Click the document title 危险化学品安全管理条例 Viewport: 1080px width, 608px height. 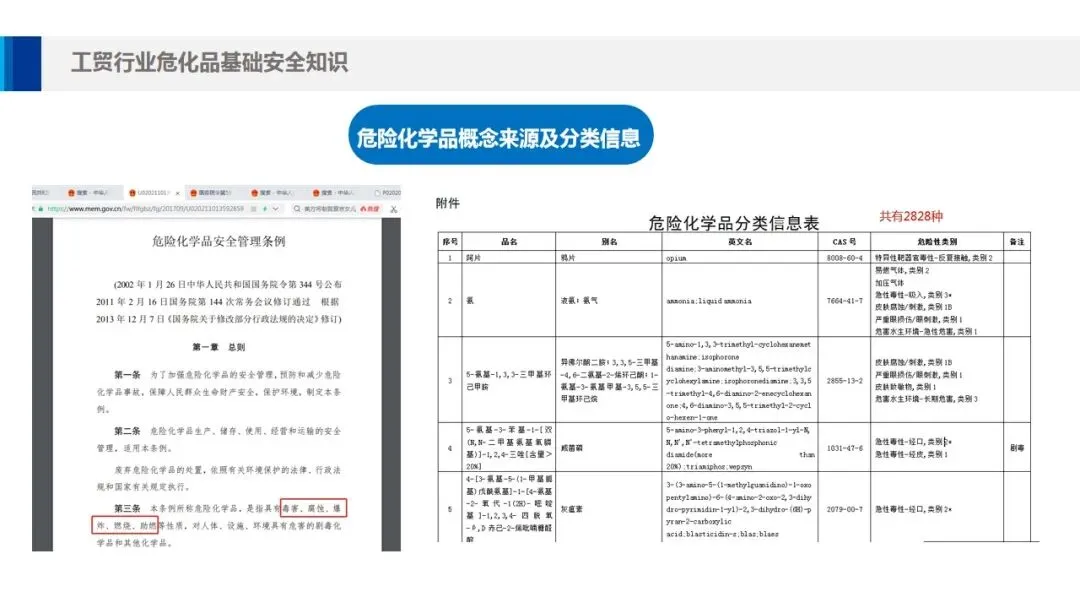tap(218, 241)
